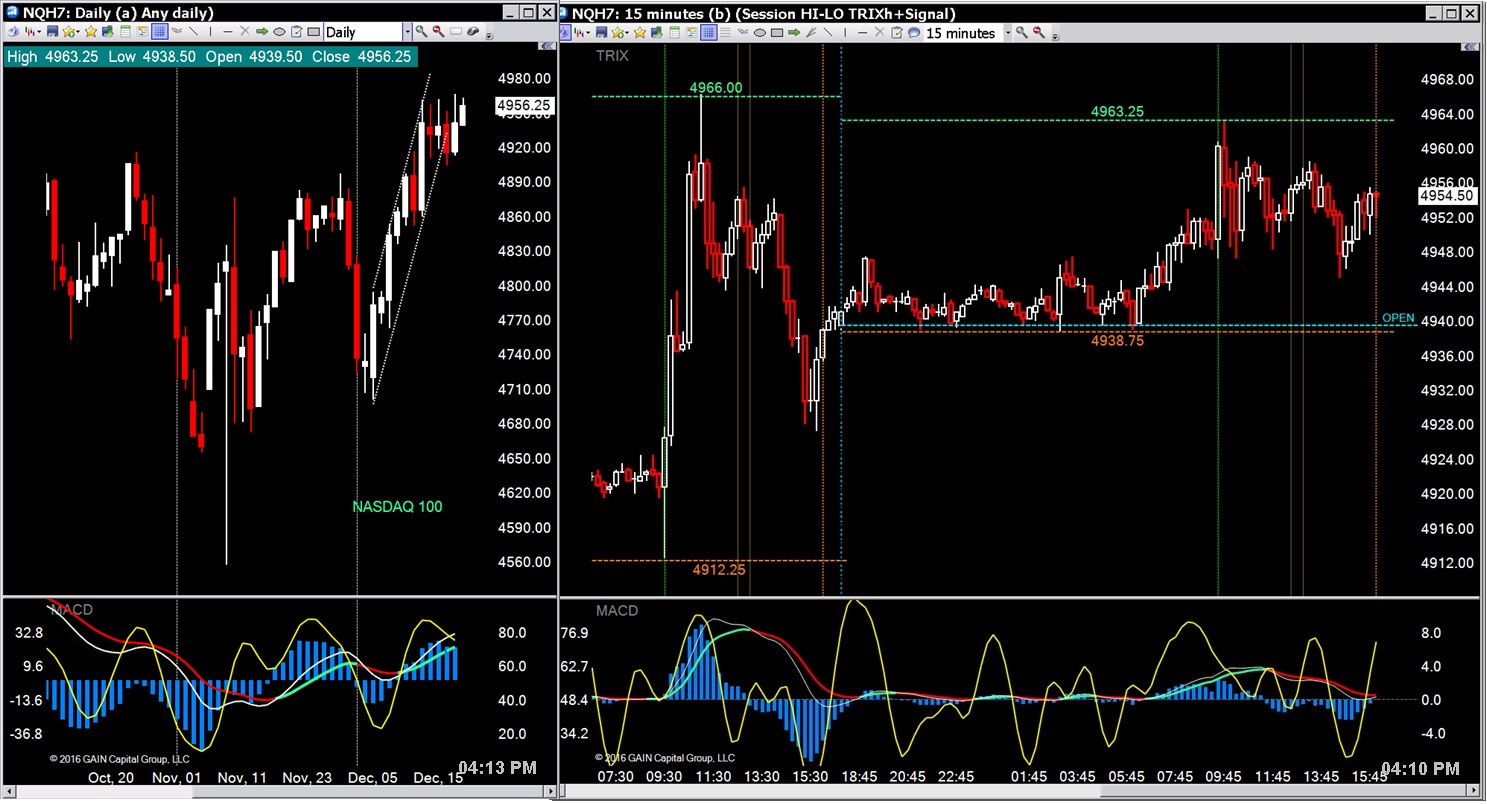Expand the 15 minutes interval dropdown arrow
This screenshot has width=1487, height=804.
coord(1008,33)
